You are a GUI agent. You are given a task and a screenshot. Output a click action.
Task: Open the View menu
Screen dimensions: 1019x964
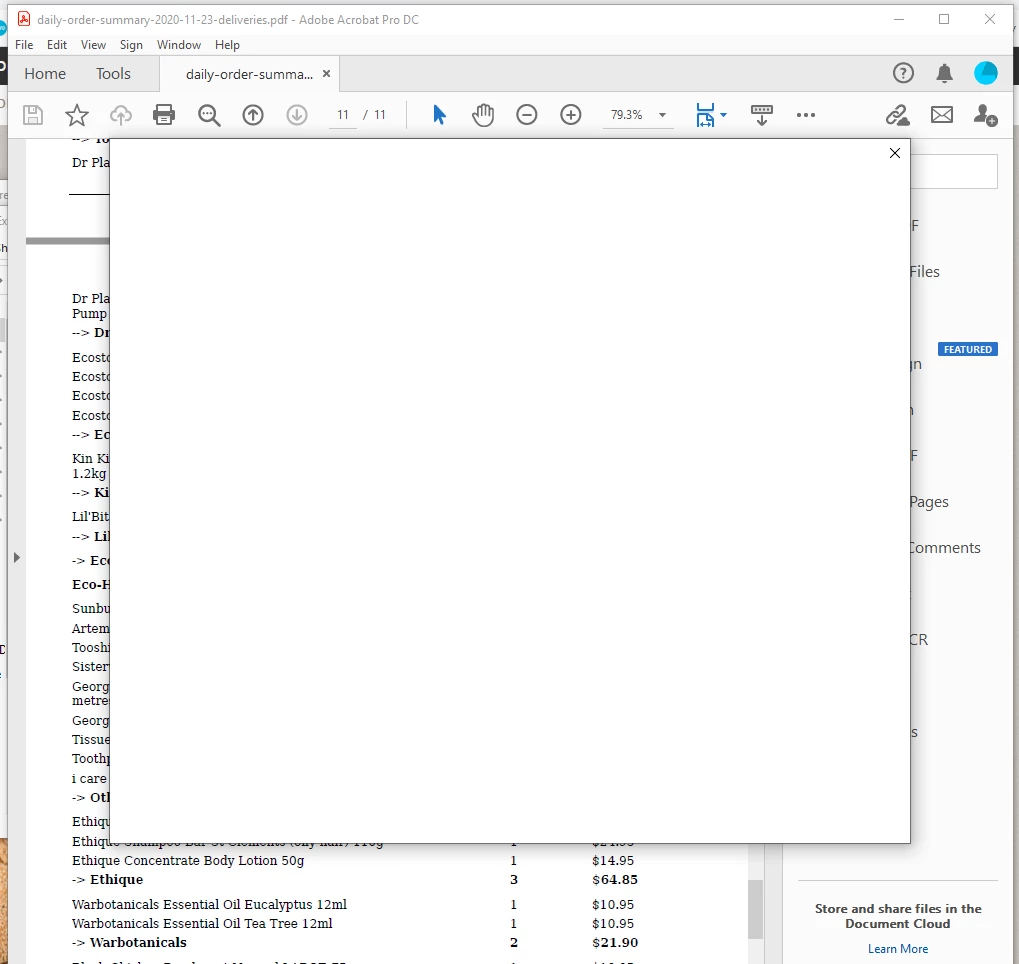click(93, 45)
